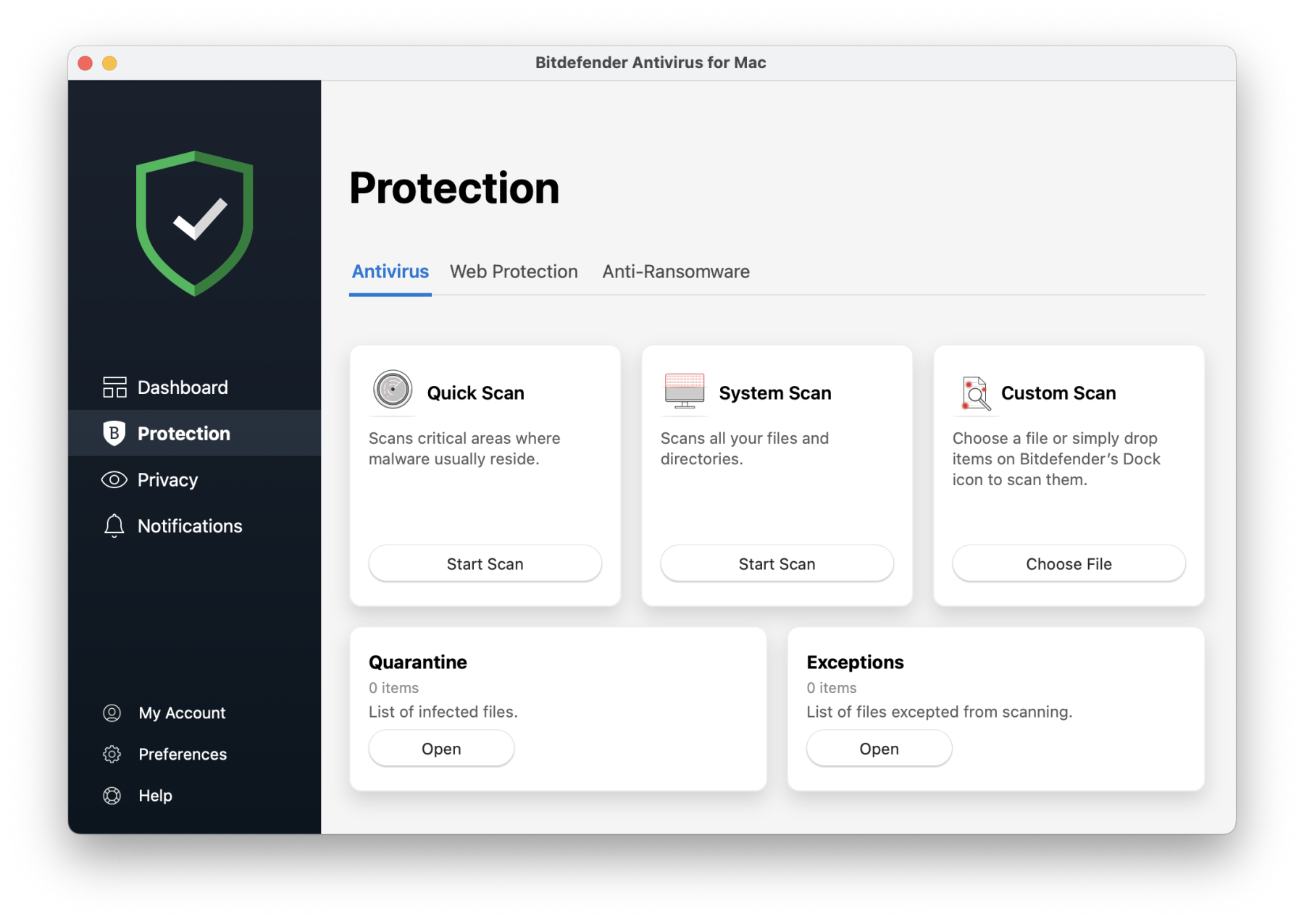Viewport: 1304px width, 924px height.
Task: Click the green Bitdefender shield logo
Action: click(x=193, y=223)
